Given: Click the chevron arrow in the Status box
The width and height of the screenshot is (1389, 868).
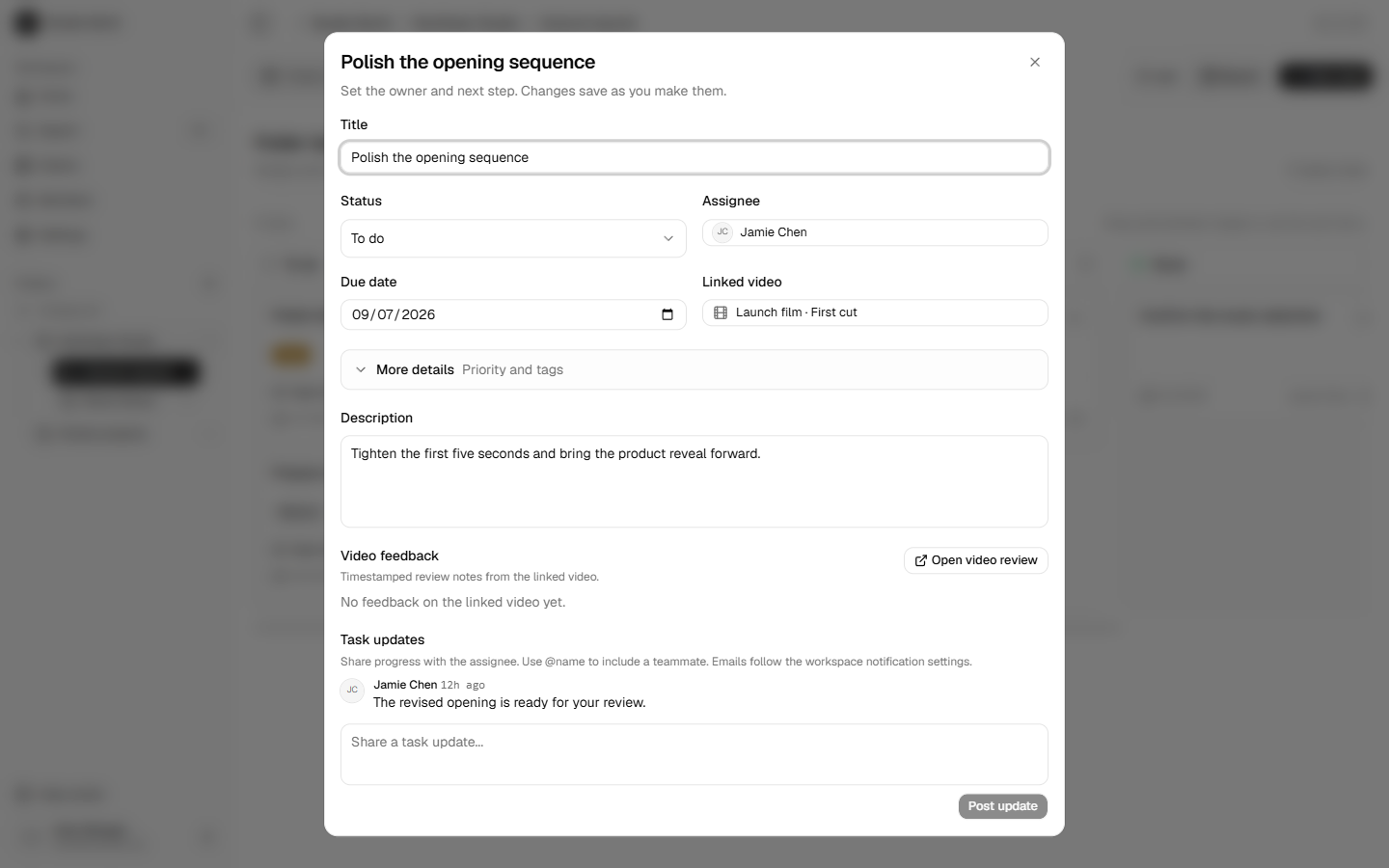Looking at the screenshot, I should coord(667,239).
